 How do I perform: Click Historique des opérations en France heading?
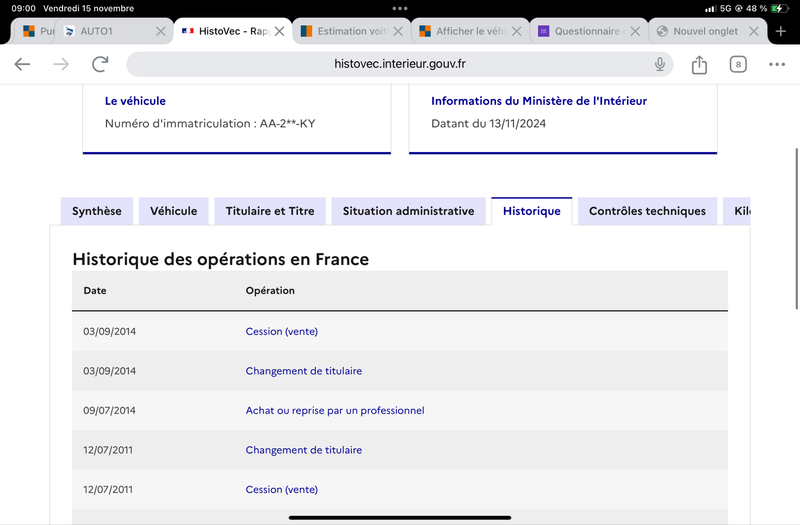click(x=220, y=259)
